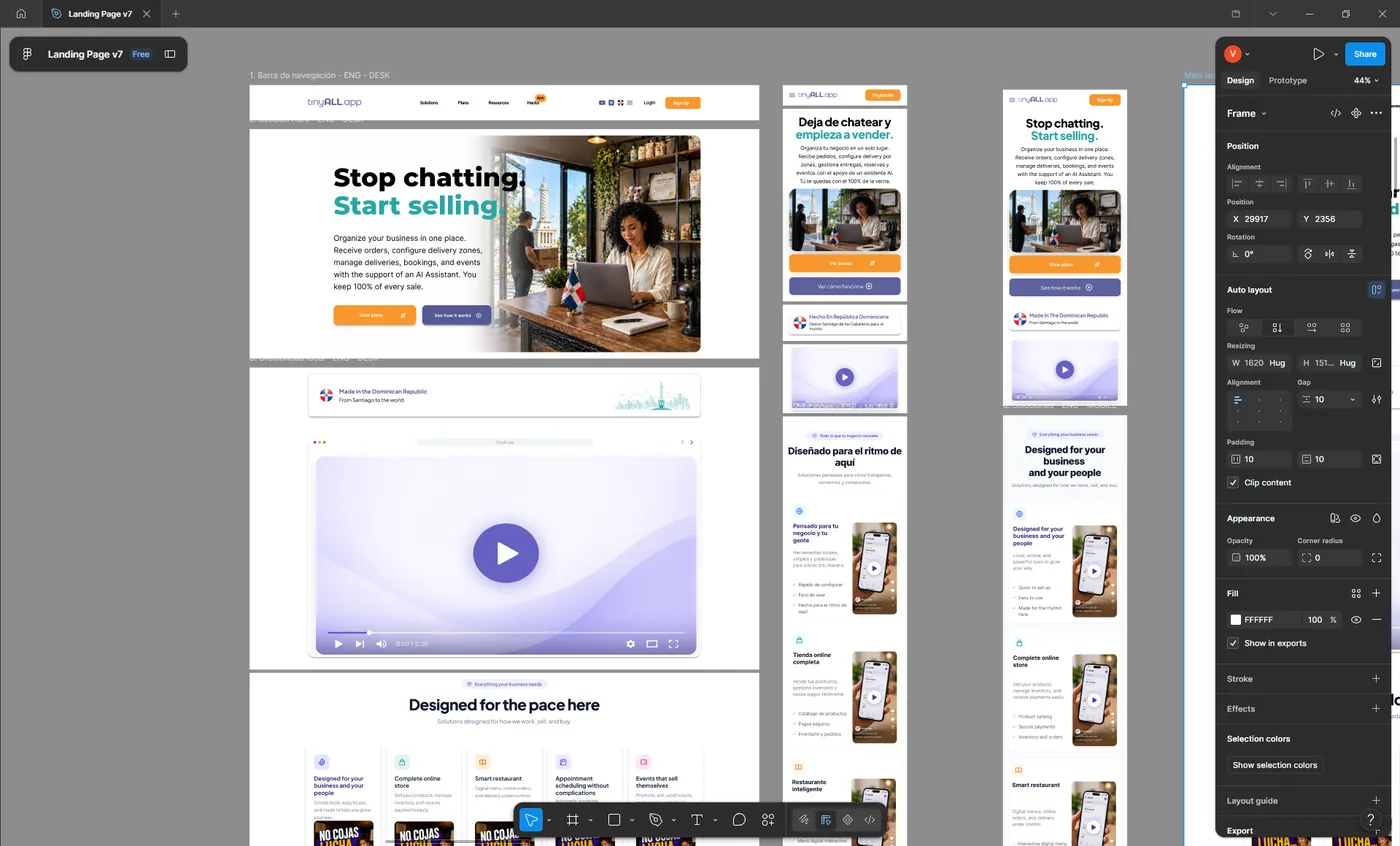Click the home icon in tab bar
The width and height of the screenshot is (1400, 846).
click(21, 14)
